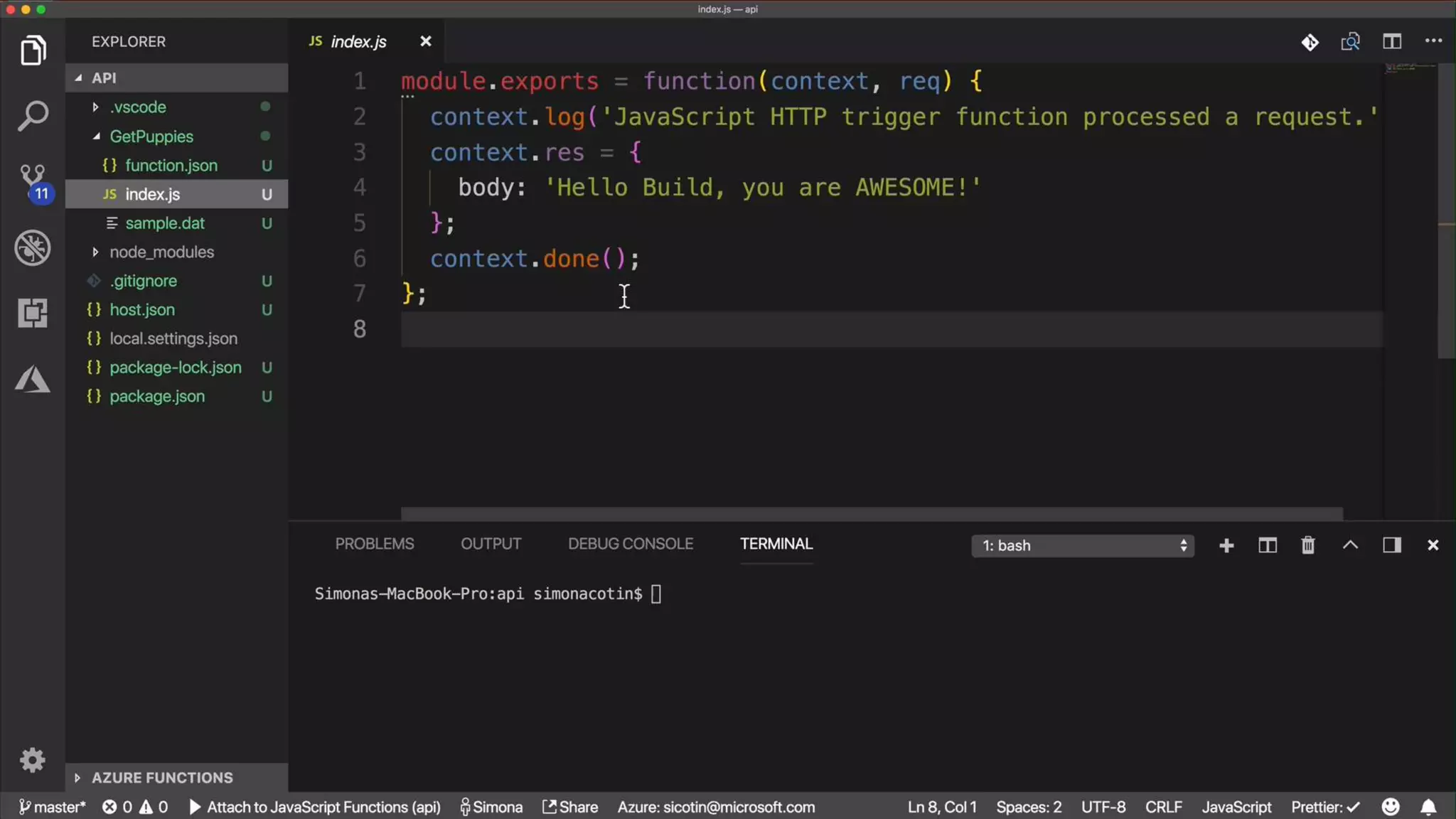Kill terminal with the trash icon

click(1307, 545)
